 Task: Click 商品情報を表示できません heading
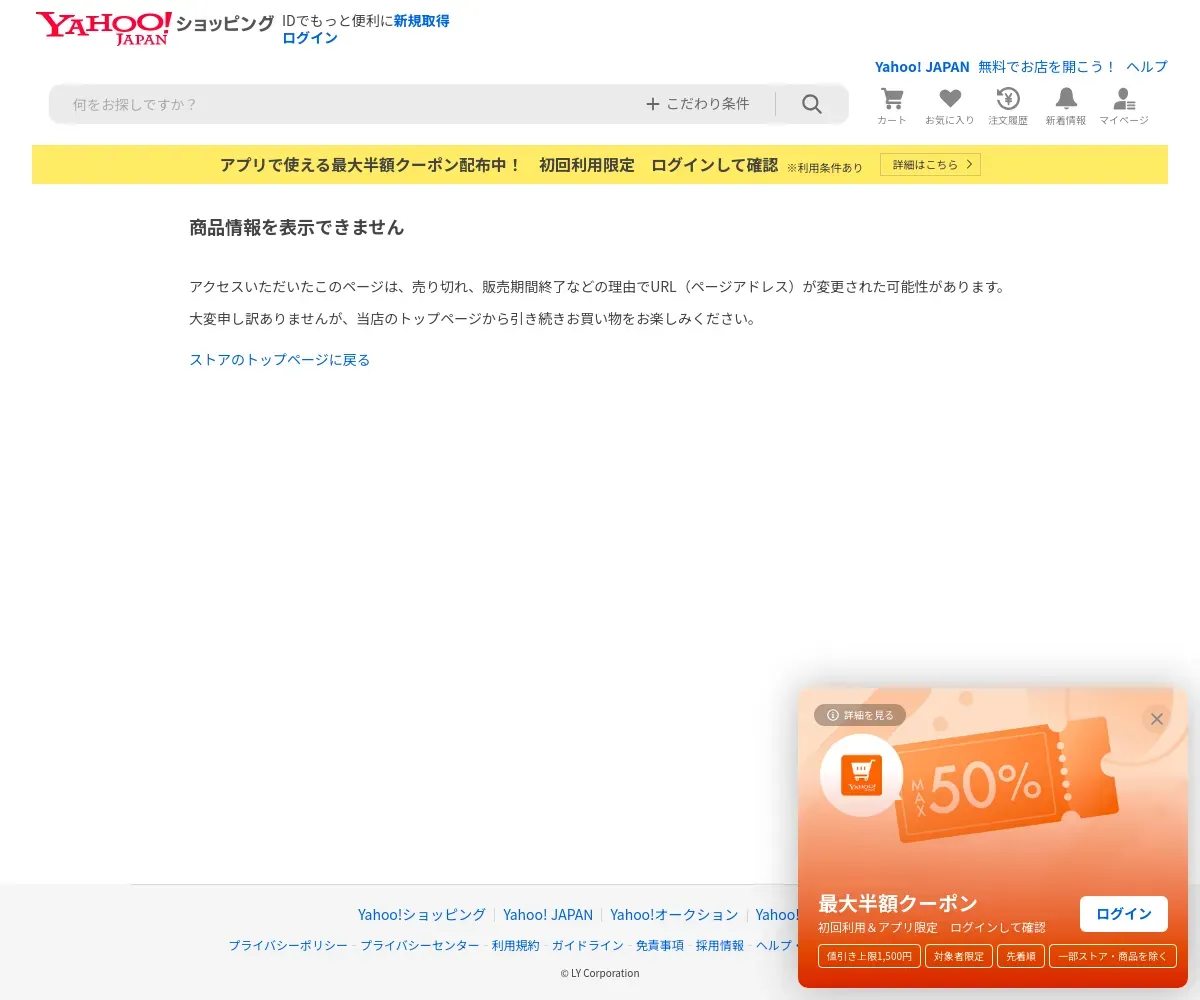point(297,228)
